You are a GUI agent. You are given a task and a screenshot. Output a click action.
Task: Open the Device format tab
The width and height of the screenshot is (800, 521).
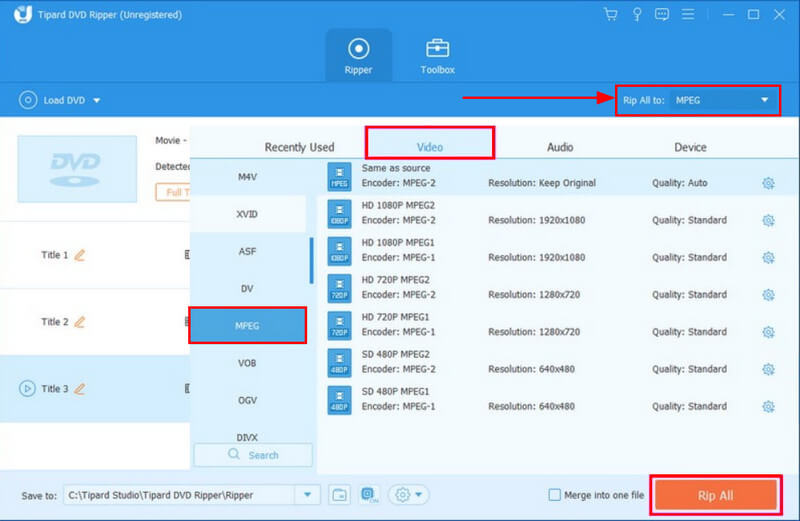pos(690,147)
